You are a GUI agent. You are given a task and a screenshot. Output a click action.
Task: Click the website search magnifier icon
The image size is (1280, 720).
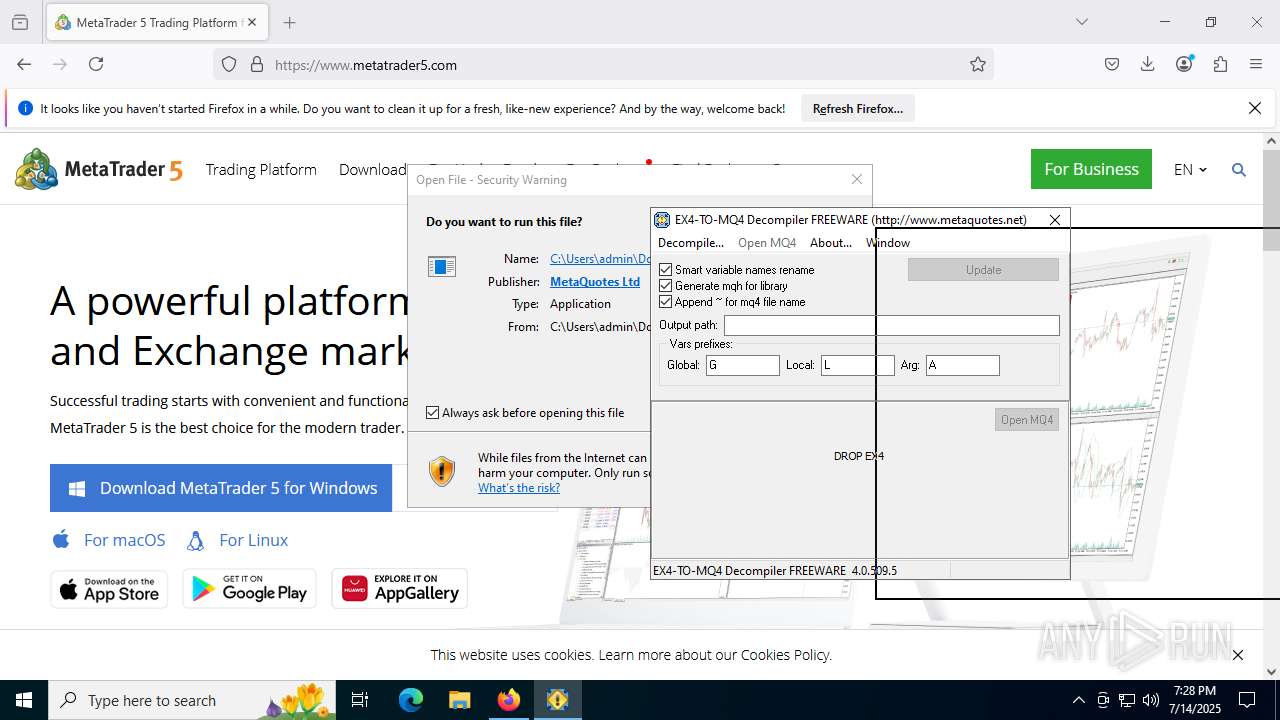[x=1239, y=170]
